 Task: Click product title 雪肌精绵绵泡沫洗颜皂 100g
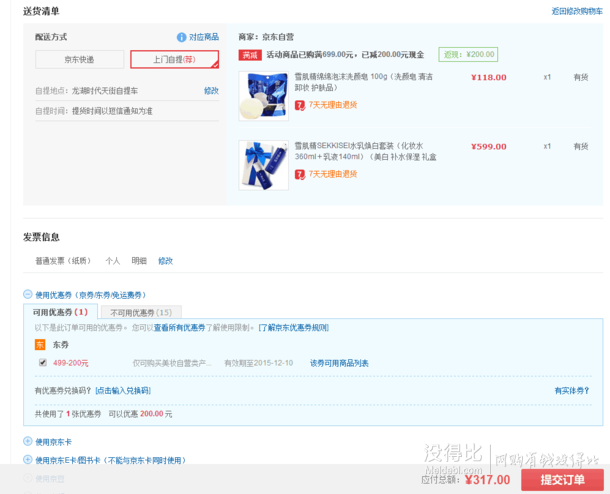point(364,82)
